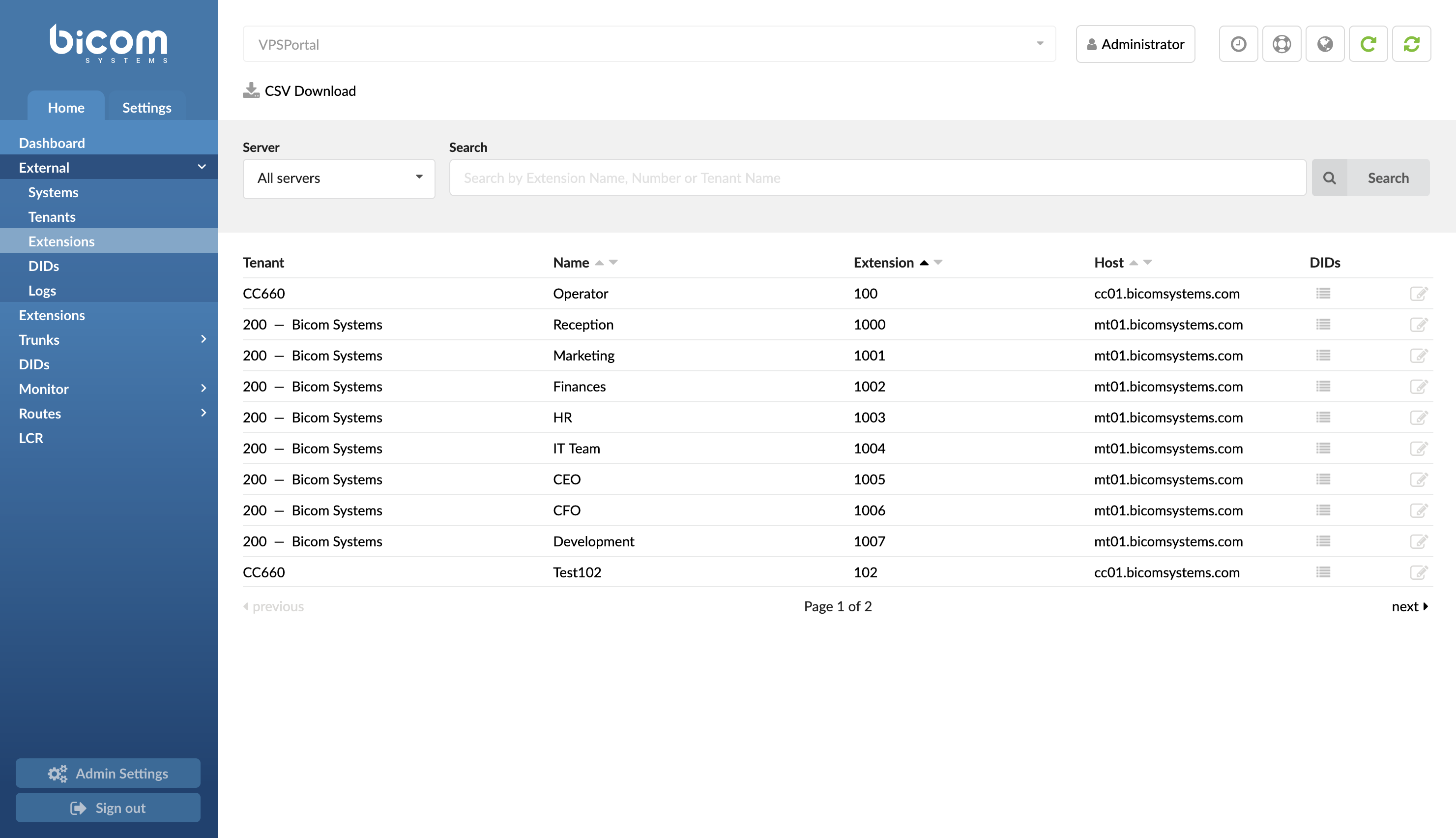Sort Host column ascending
The height and width of the screenshot is (838, 1456).
(x=1133, y=263)
